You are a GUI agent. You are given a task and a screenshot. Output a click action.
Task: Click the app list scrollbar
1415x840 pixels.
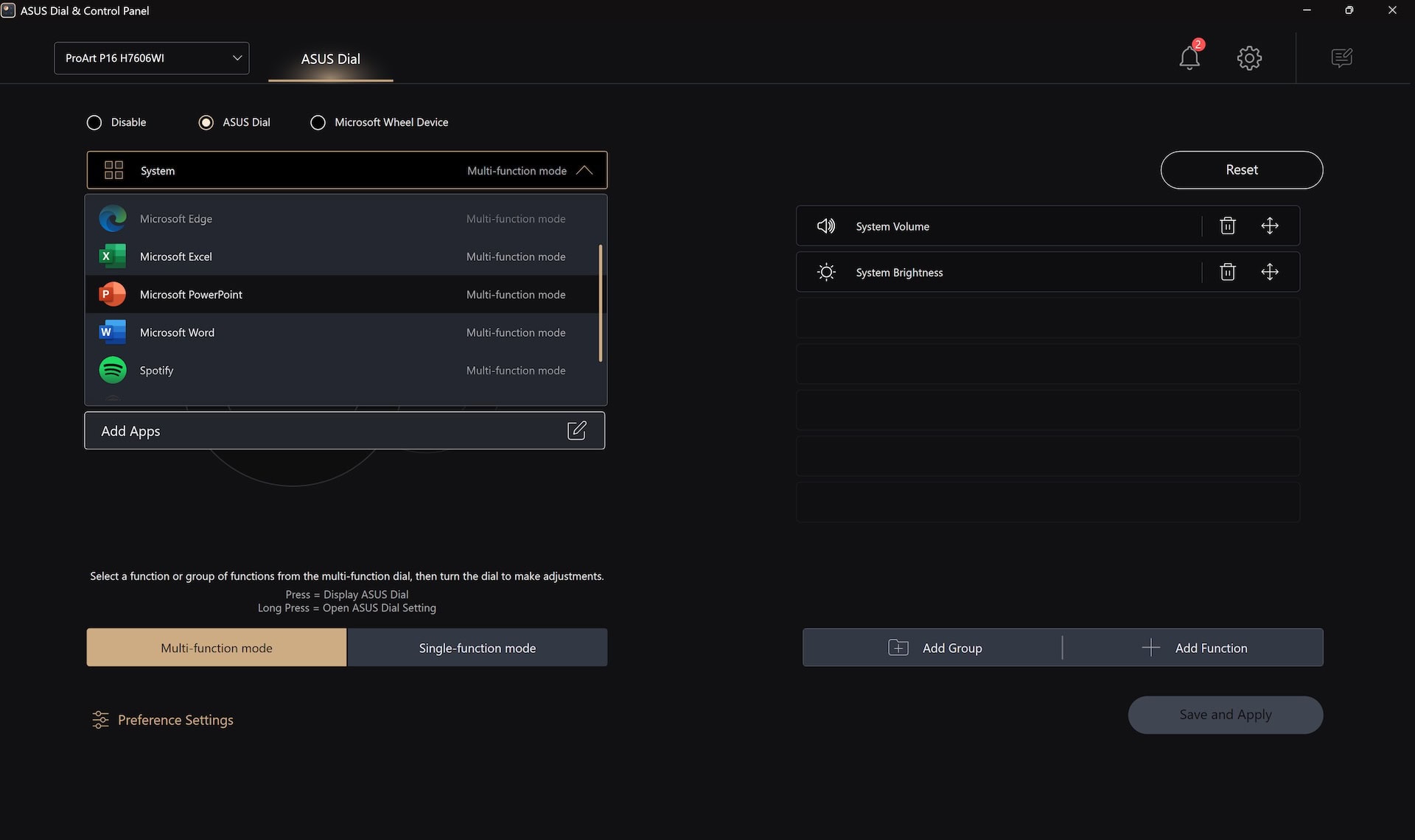click(601, 303)
